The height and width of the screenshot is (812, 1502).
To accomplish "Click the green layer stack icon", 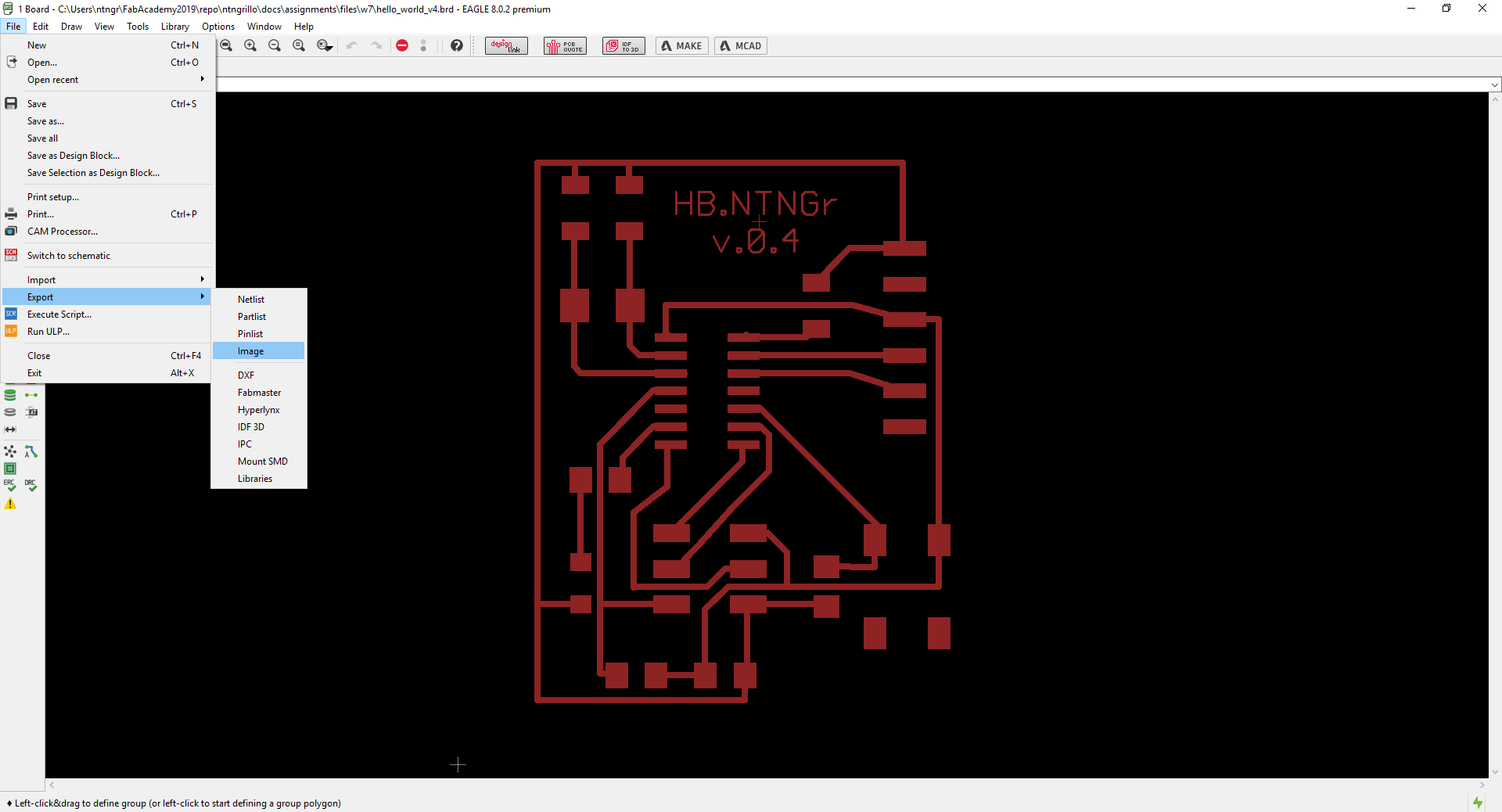I will pyautogui.click(x=10, y=395).
